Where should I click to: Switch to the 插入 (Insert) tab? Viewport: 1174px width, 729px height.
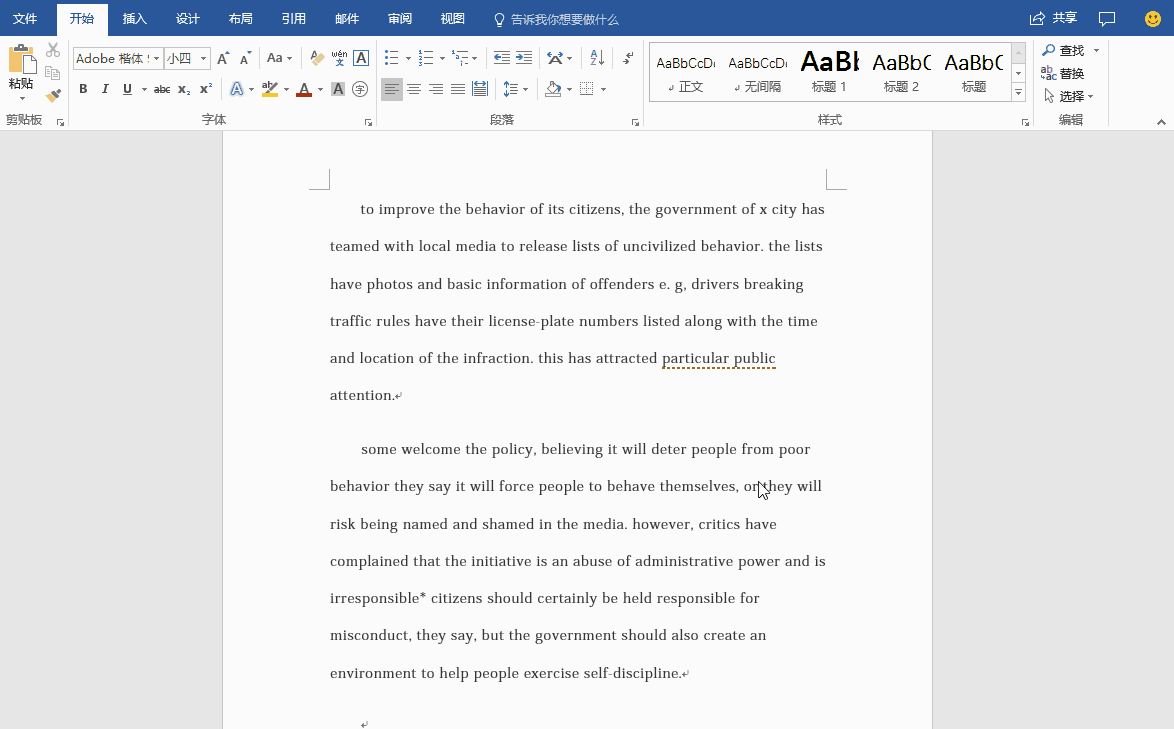(x=135, y=19)
